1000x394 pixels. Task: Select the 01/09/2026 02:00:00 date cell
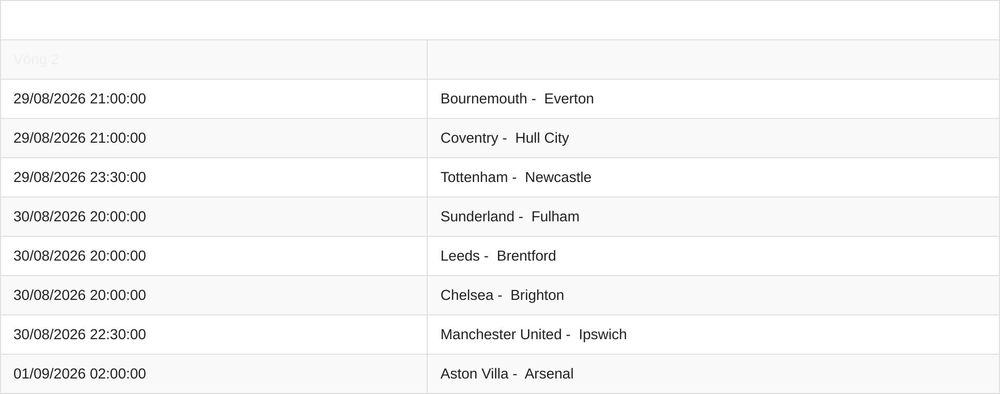(x=214, y=374)
